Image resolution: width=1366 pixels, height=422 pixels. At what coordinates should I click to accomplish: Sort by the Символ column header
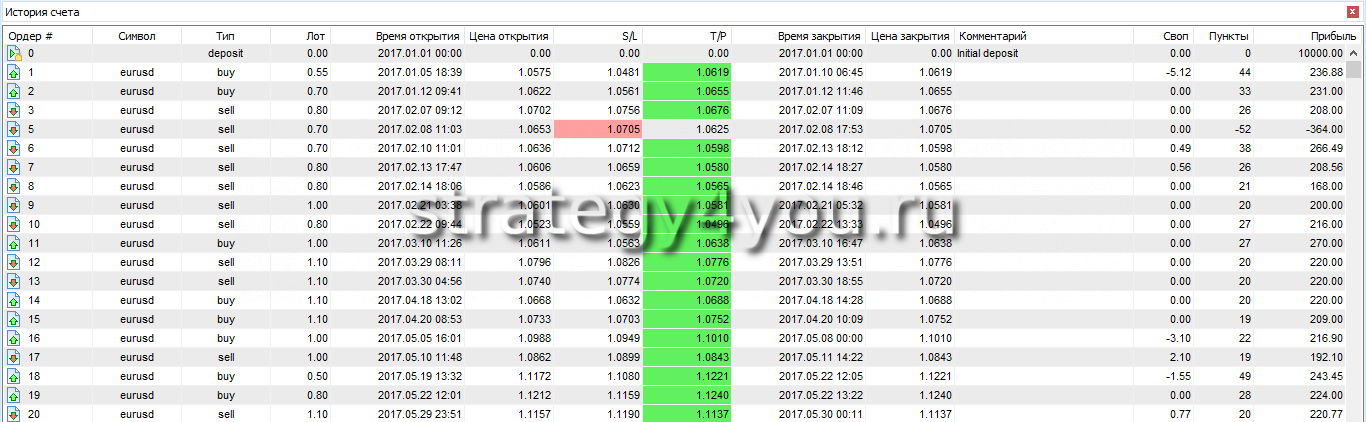[x=136, y=35]
